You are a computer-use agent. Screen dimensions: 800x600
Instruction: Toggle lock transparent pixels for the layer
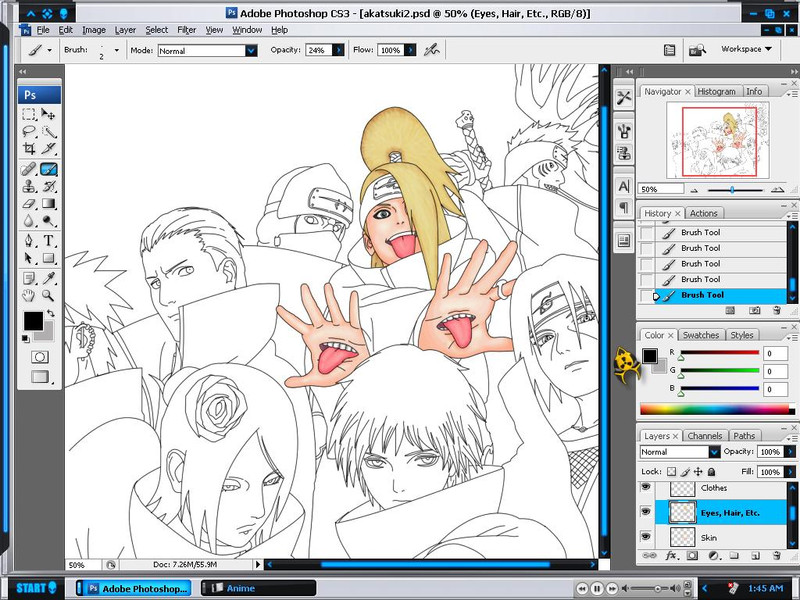(671, 472)
